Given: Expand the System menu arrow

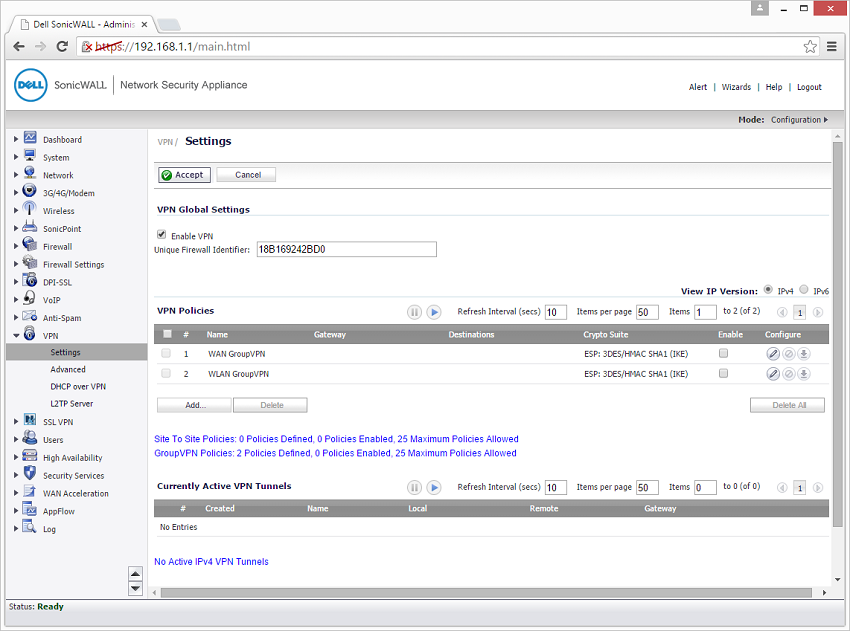Looking at the screenshot, I should click(x=16, y=157).
